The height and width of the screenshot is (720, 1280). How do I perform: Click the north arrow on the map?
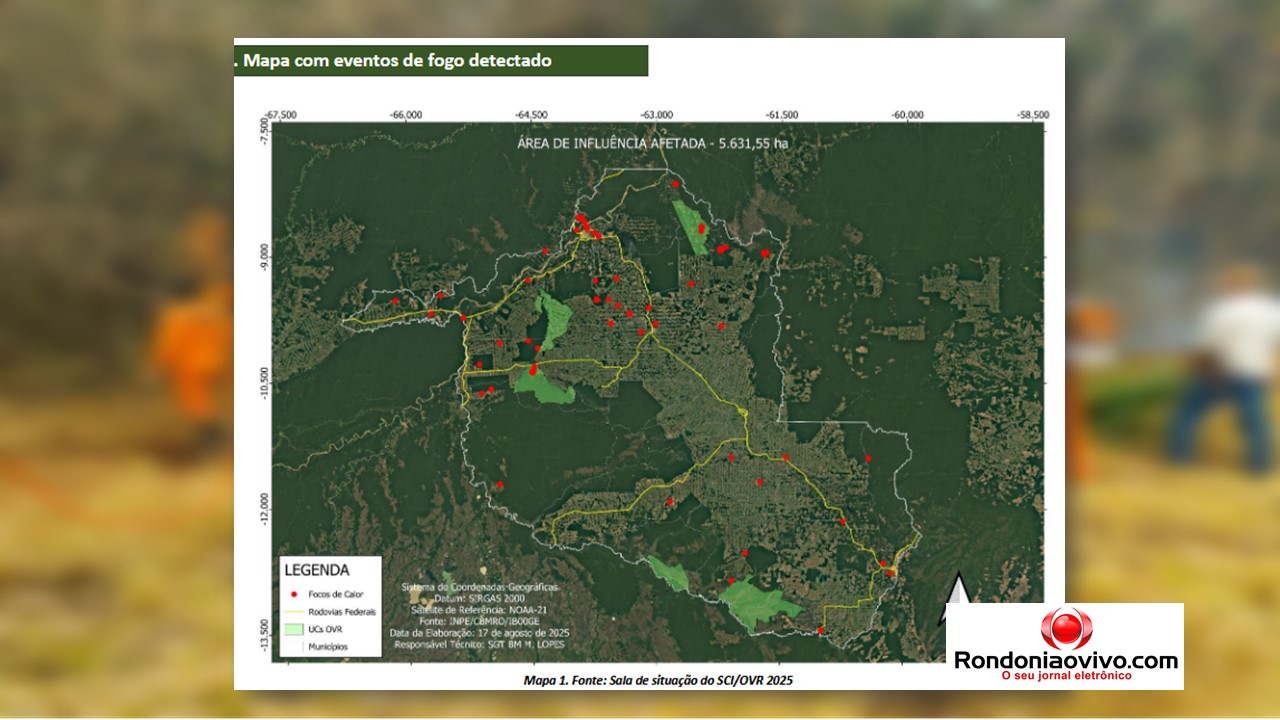click(x=958, y=588)
